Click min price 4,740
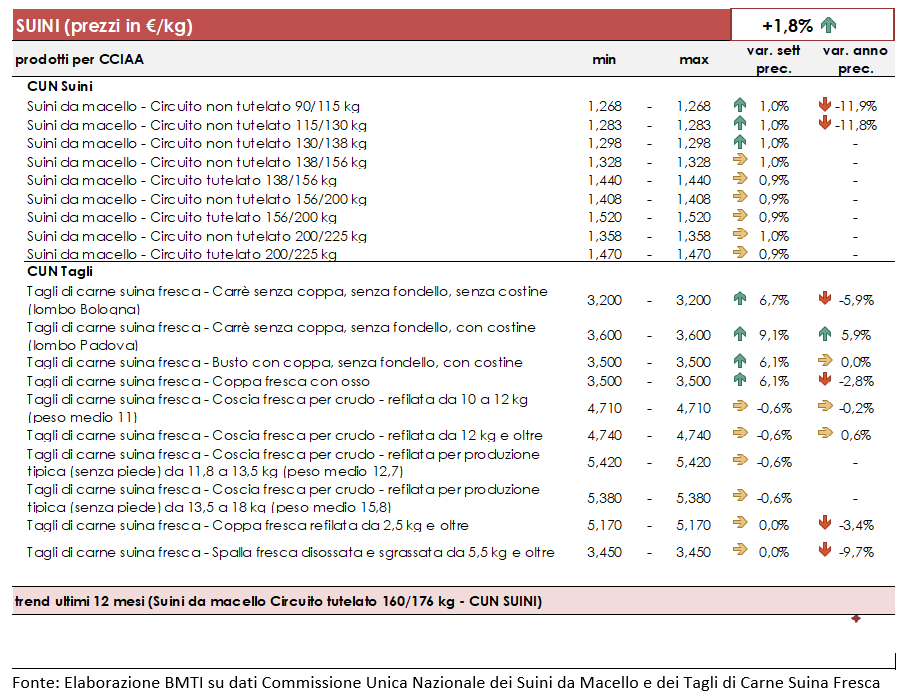The width and height of the screenshot is (904, 696). 605,435
